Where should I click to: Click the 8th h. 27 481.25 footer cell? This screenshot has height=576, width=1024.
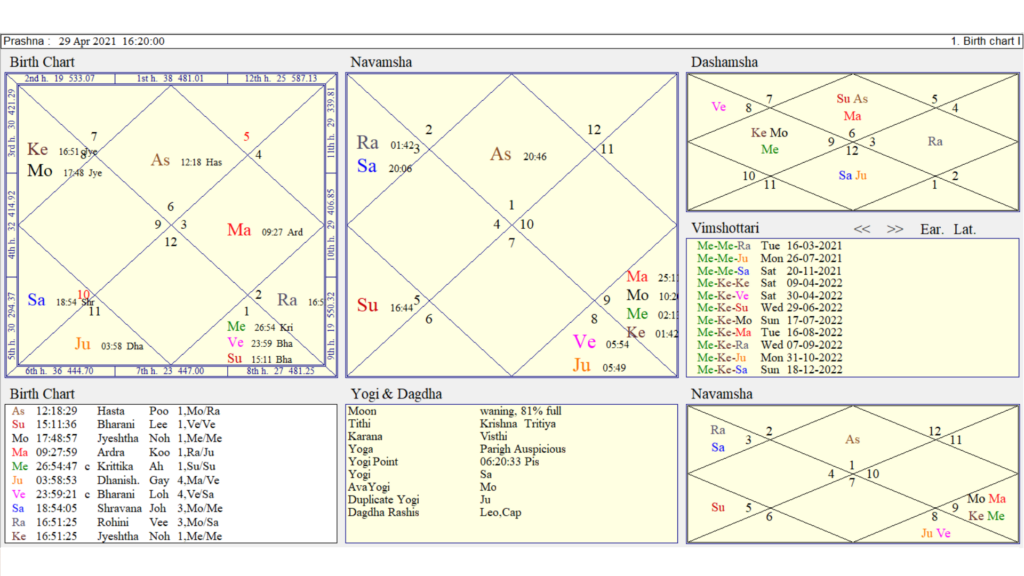(x=281, y=371)
